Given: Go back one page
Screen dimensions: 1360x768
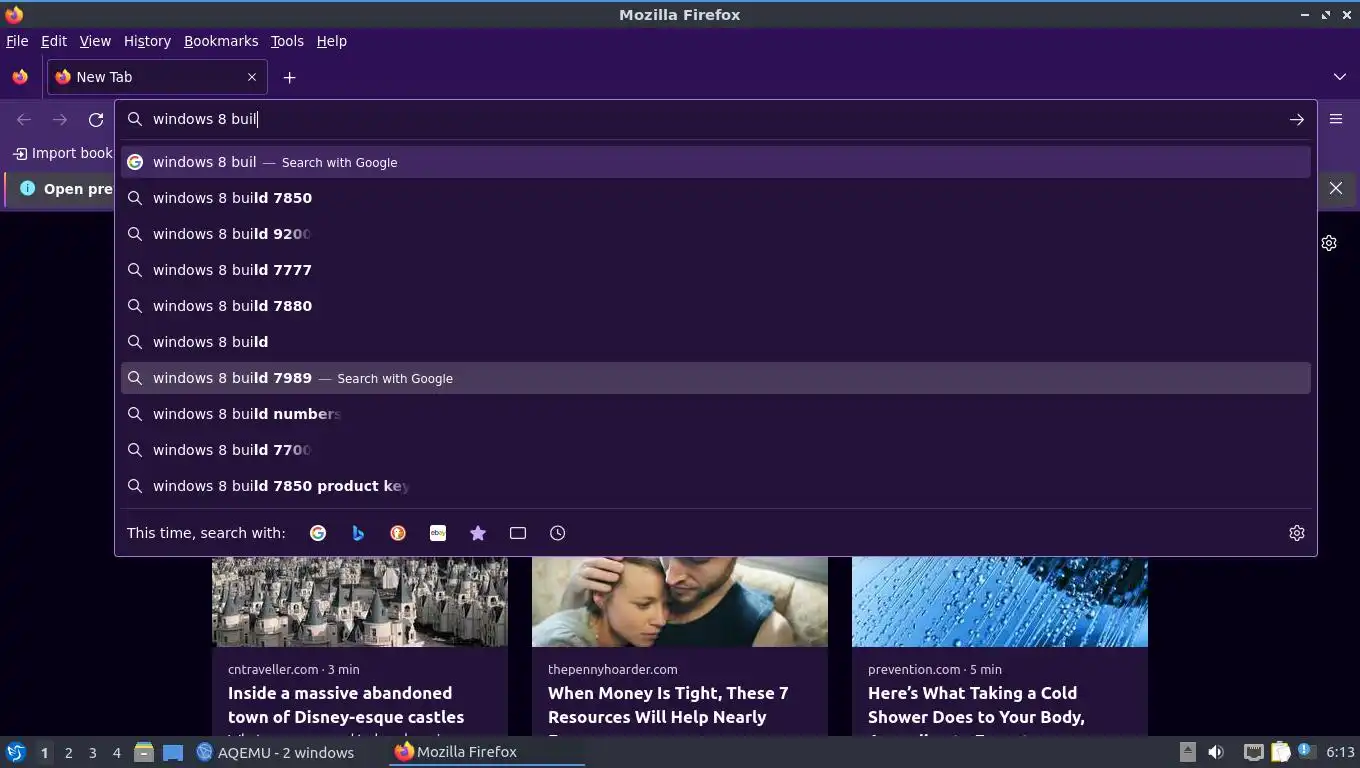Looking at the screenshot, I should point(24,119).
